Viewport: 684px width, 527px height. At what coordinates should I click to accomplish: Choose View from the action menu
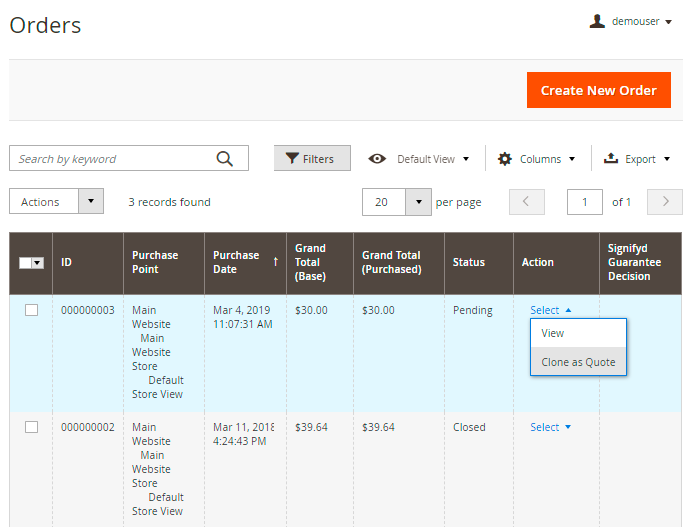click(x=553, y=333)
